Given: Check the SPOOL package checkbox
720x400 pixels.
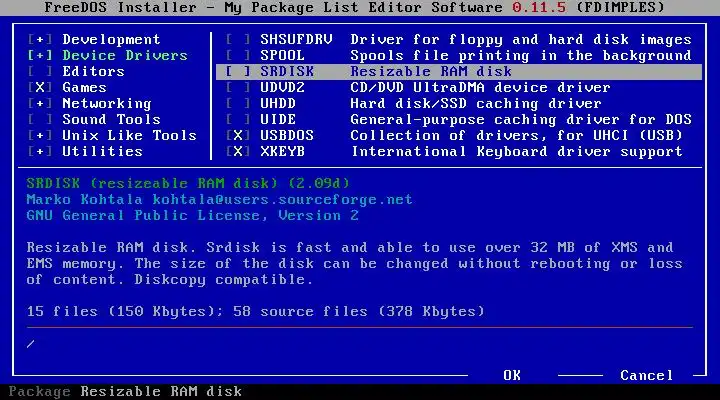Looking at the screenshot, I should [x=238, y=56].
